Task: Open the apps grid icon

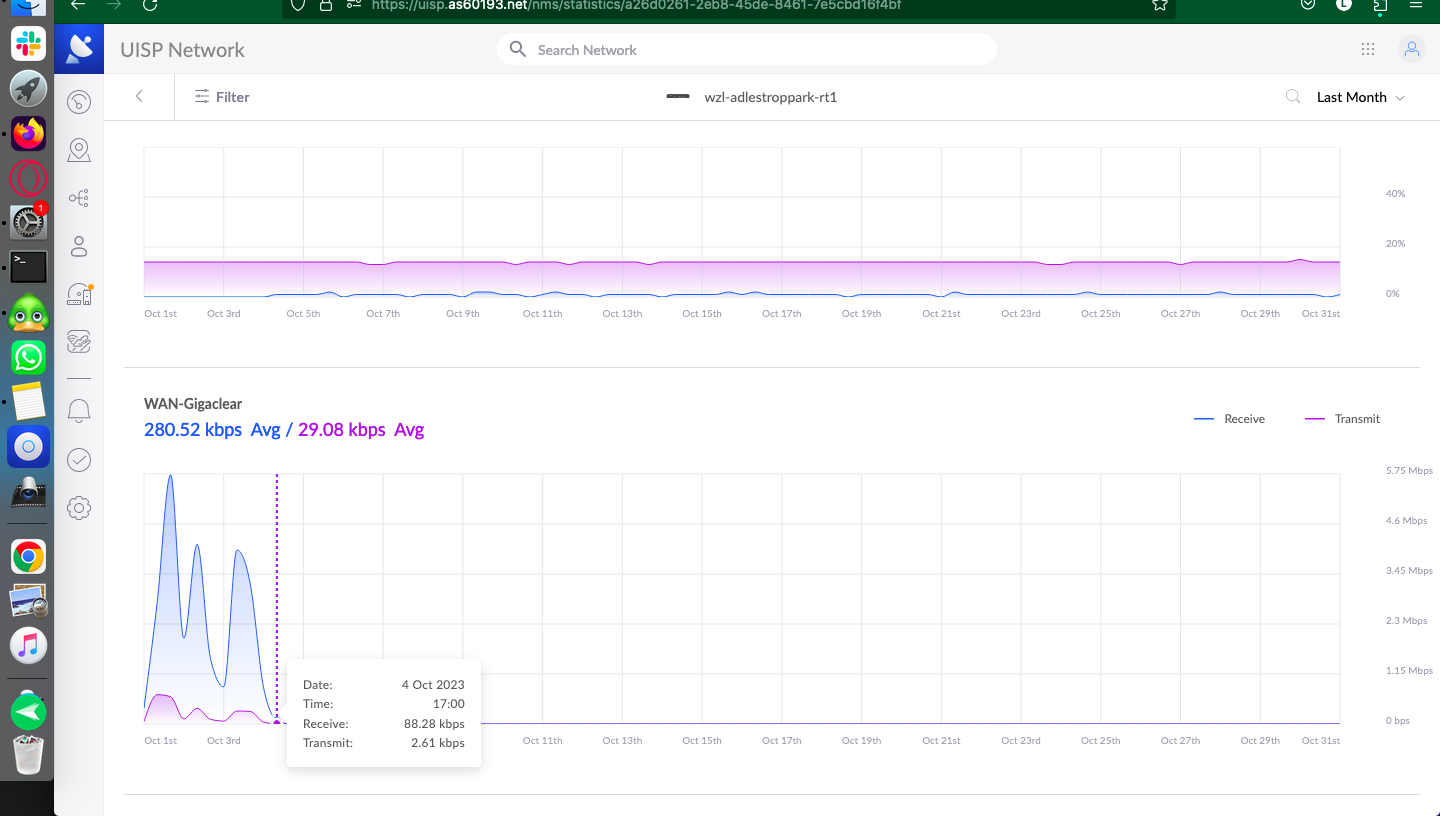Action: pyautogui.click(x=1368, y=49)
